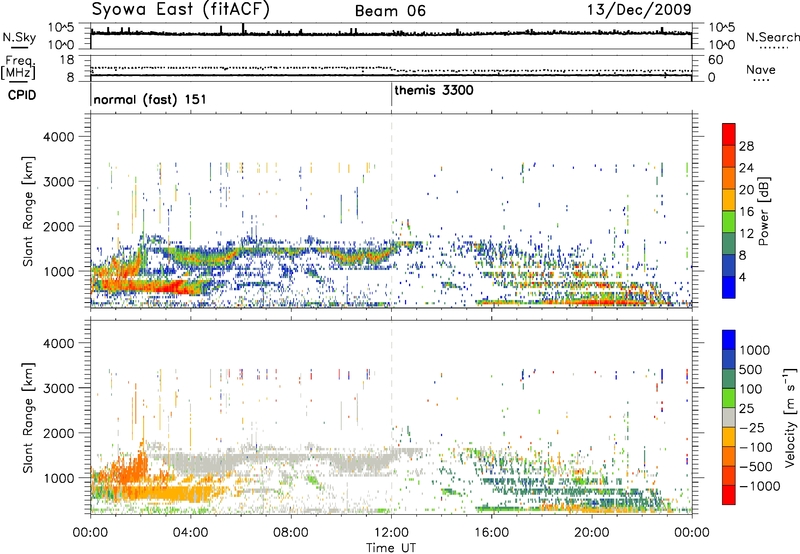Image resolution: width=800 pixels, height=554 pixels.
Task: Click the '1000' tick on the Velocity colorbar
Action: click(755, 350)
